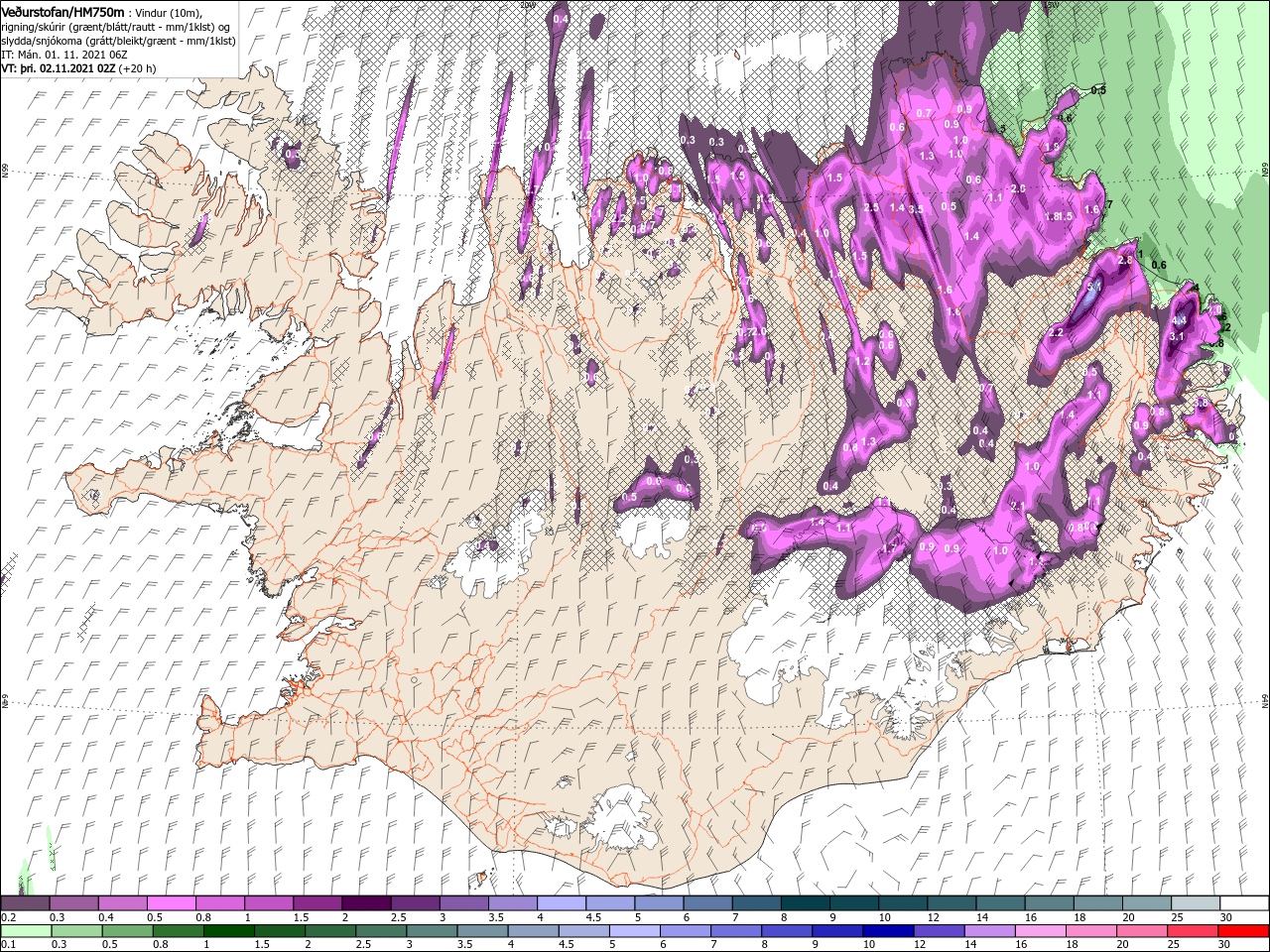Select the pale green 0.1 swatch in bottom legend row
The width and height of the screenshot is (1270, 952).
(26, 931)
